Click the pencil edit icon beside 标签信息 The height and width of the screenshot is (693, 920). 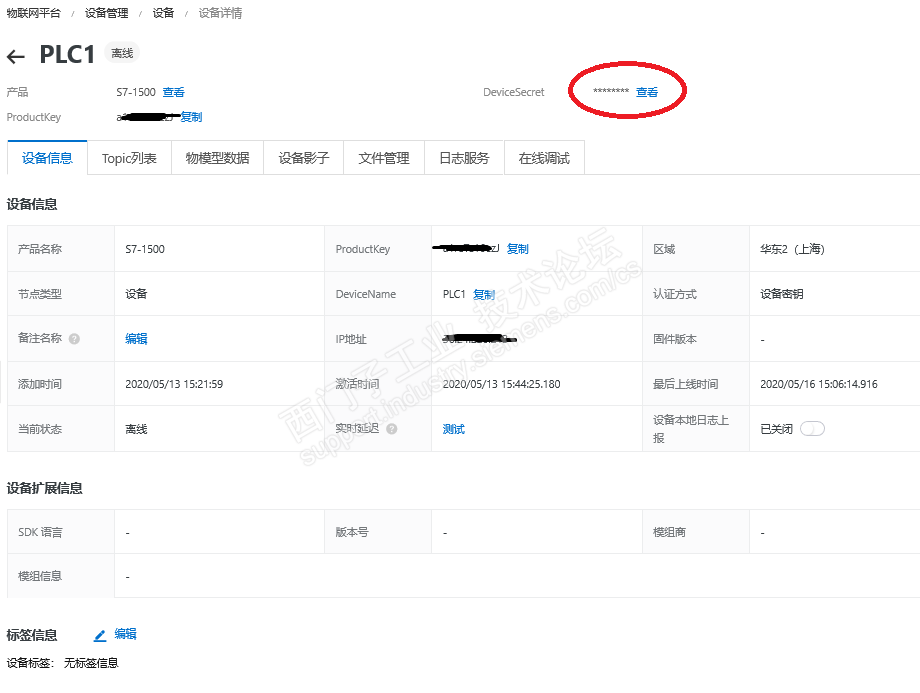coord(100,635)
